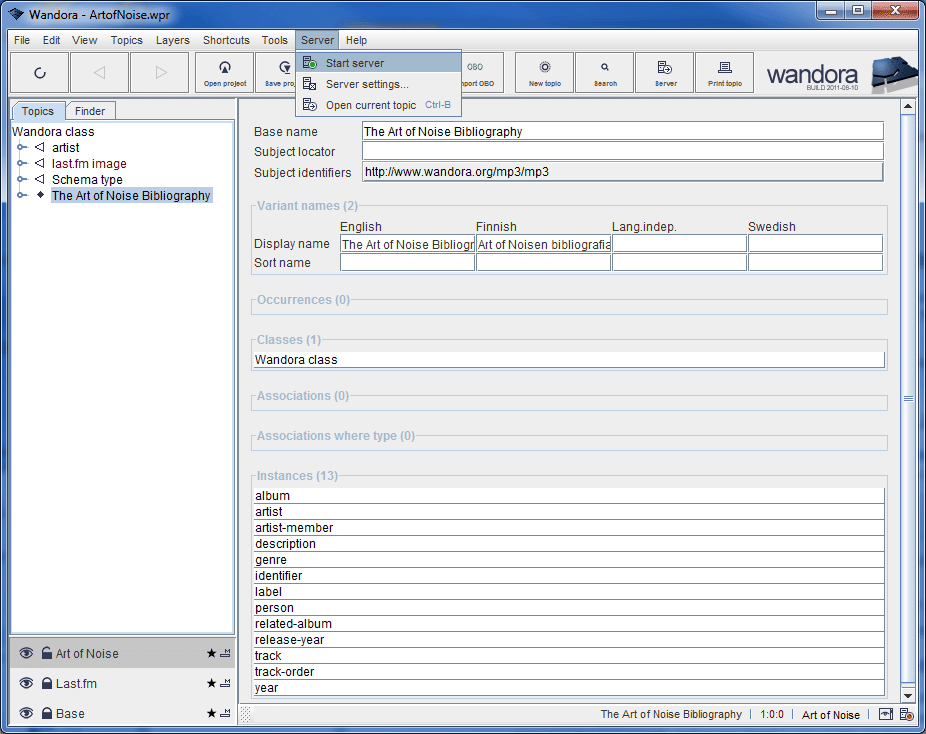This screenshot has width=926, height=734.
Task: Choose Start server from the Server menu
Action: [x=354, y=63]
